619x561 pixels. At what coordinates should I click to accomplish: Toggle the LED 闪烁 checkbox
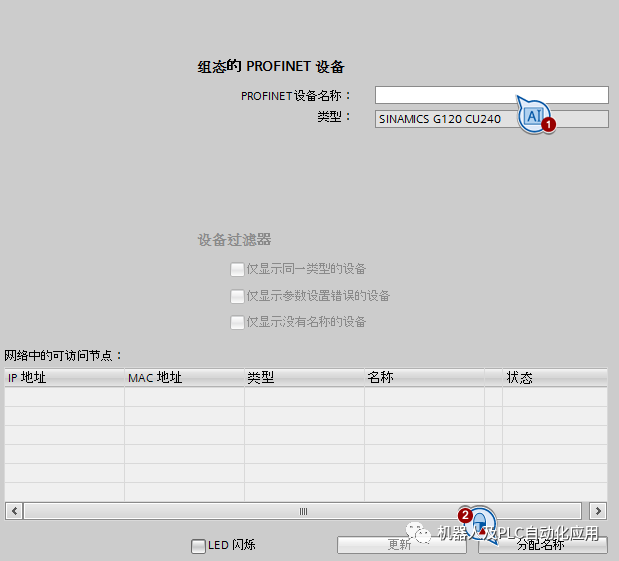tap(198, 546)
